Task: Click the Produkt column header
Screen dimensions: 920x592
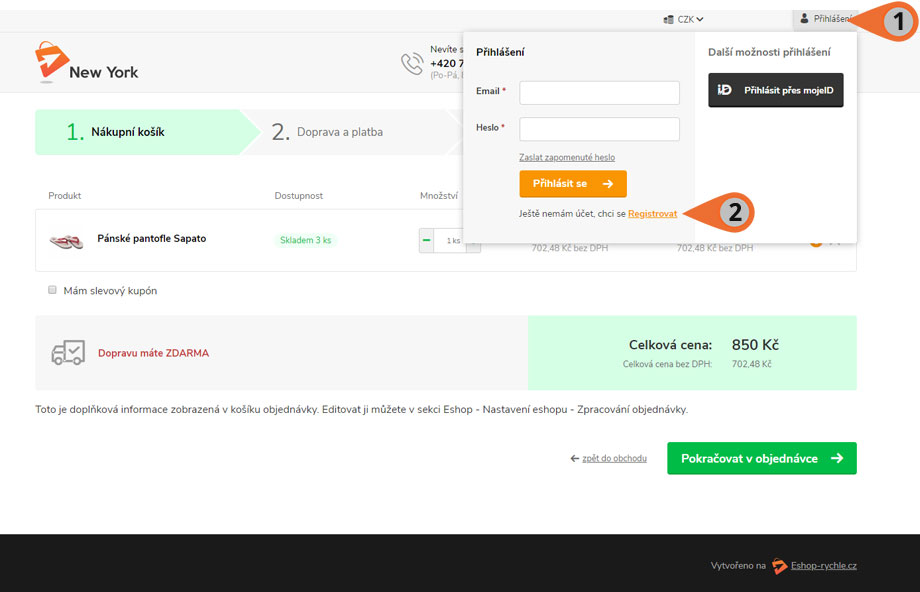Action: pyautogui.click(x=65, y=195)
